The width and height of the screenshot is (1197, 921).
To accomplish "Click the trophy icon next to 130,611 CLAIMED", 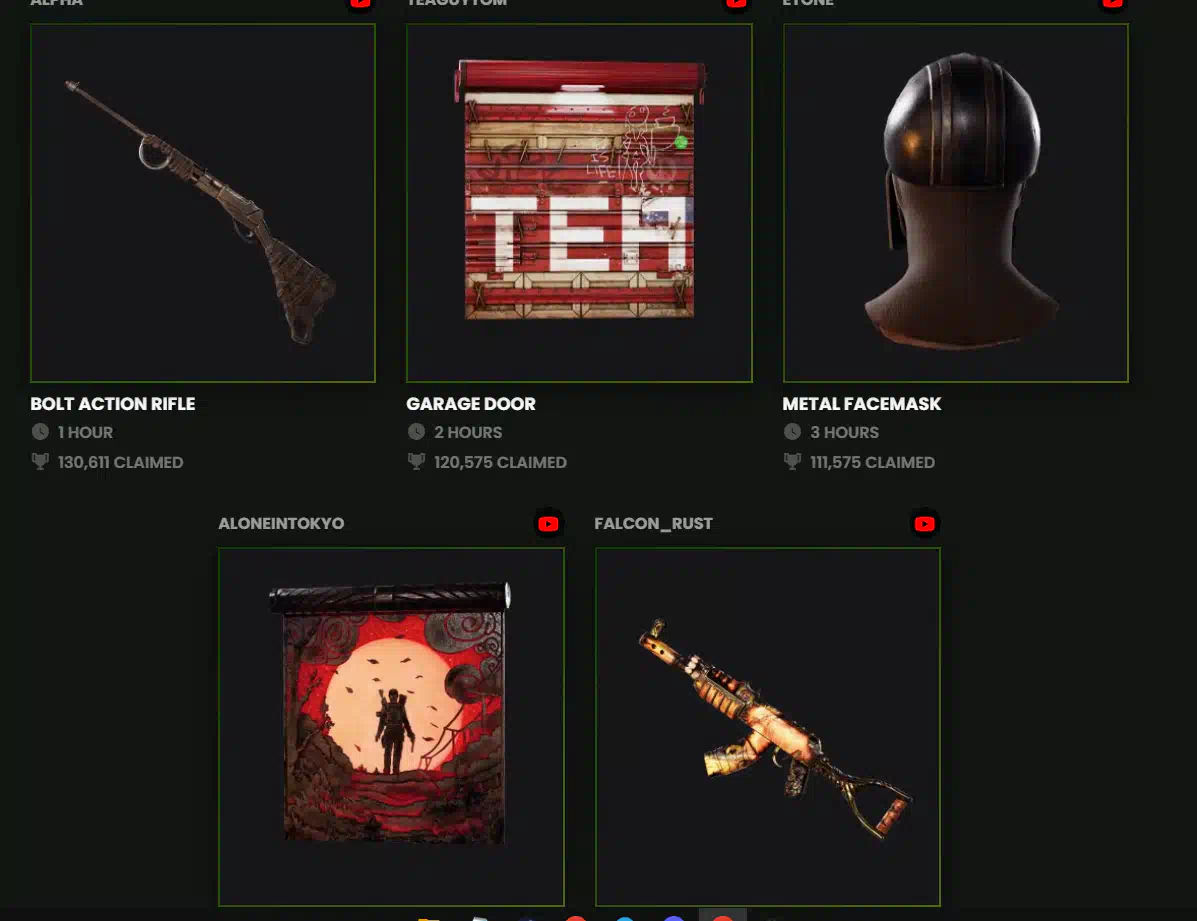I will point(40,461).
